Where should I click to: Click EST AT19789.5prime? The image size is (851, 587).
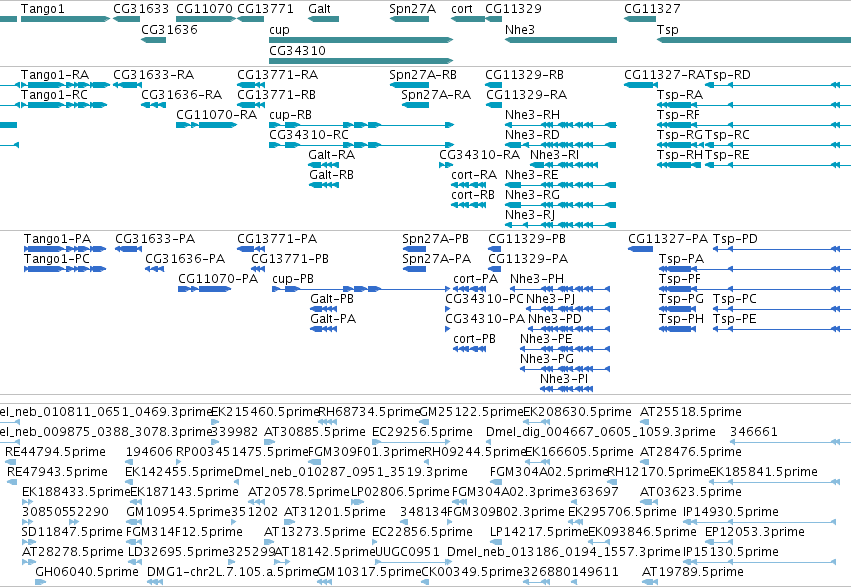coord(693,573)
